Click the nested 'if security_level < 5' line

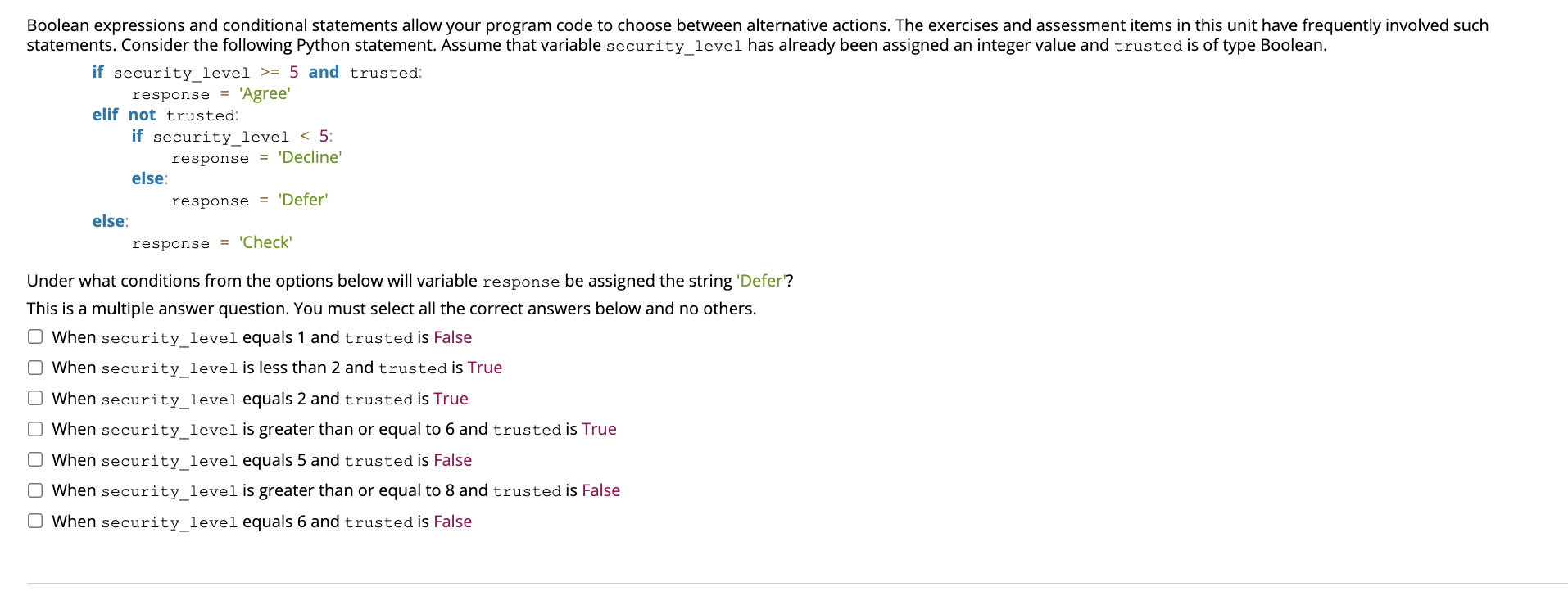[233, 136]
